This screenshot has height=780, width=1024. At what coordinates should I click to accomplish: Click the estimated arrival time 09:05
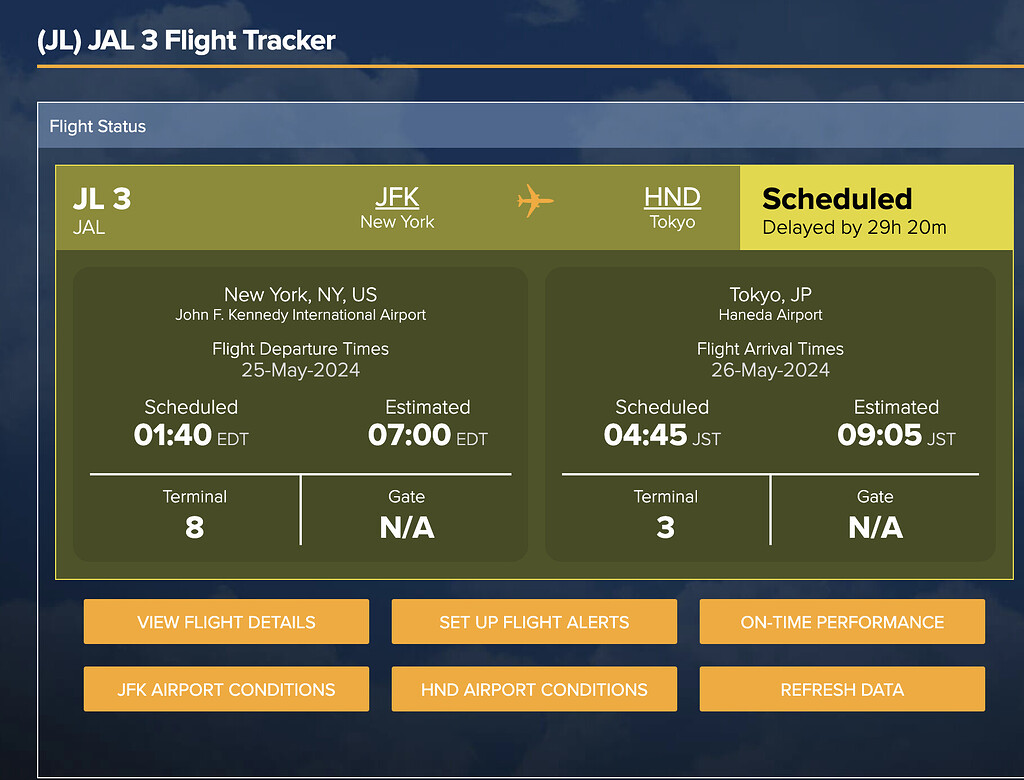tap(877, 435)
